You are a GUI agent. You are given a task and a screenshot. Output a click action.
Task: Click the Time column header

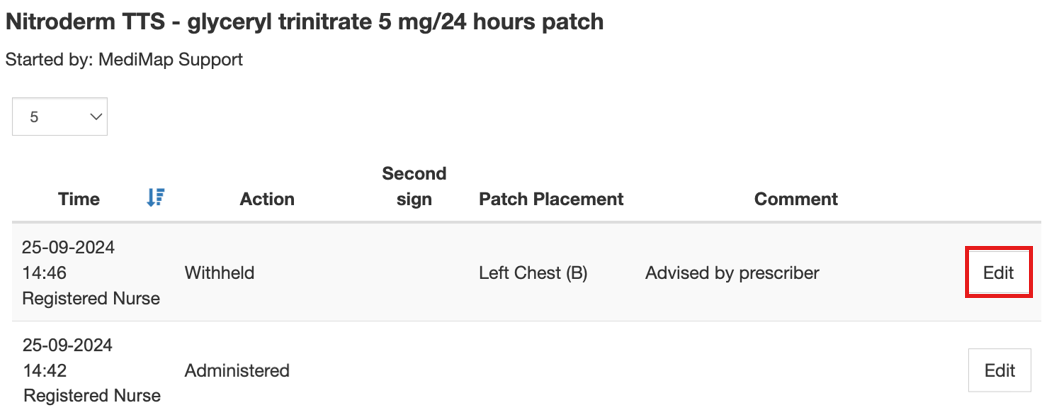(x=79, y=199)
